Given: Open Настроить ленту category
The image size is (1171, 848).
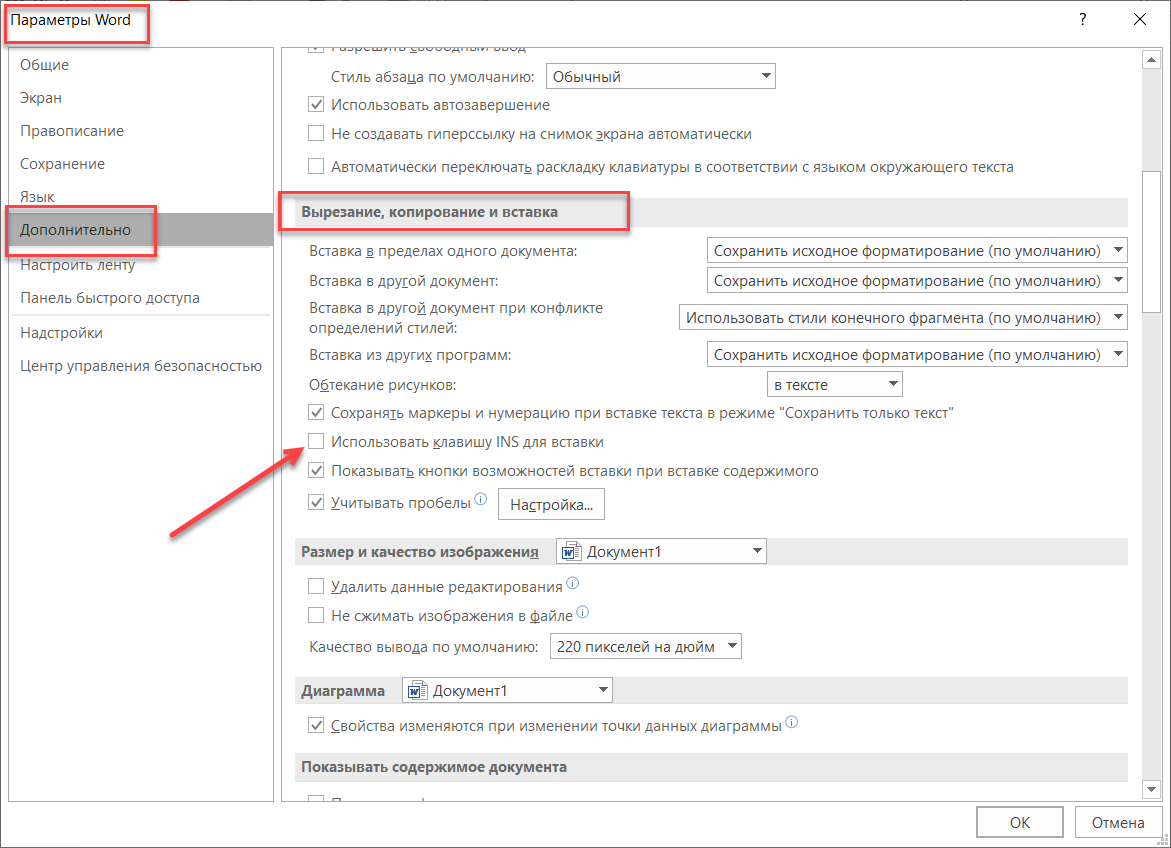Looking at the screenshot, I should 140,264.
